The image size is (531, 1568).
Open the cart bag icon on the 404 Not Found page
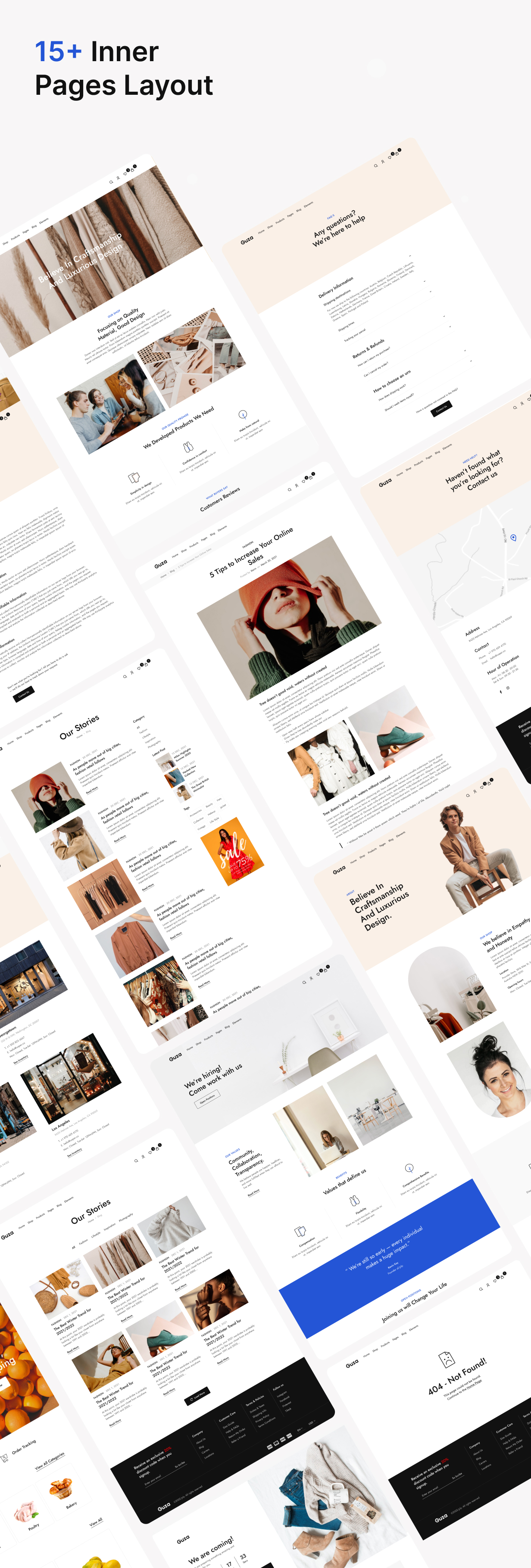pos(503,1276)
